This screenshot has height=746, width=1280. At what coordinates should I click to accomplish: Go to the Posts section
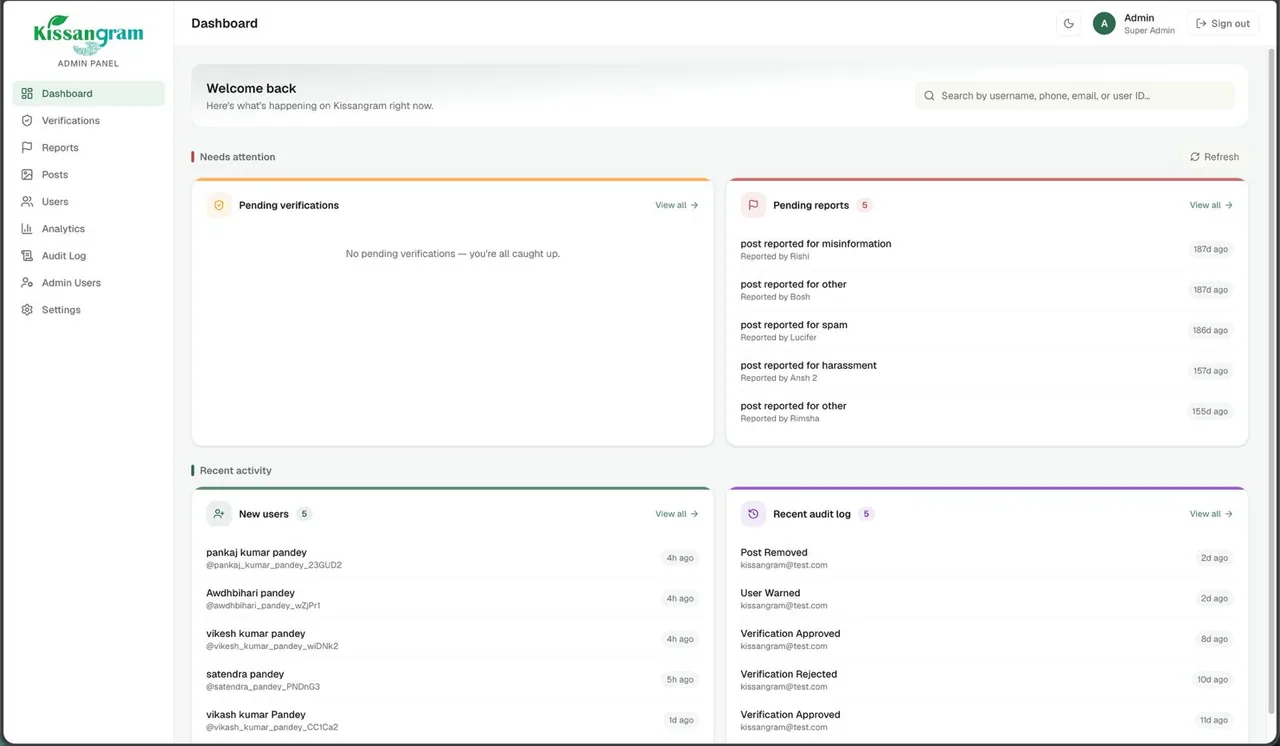click(x=88, y=174)
